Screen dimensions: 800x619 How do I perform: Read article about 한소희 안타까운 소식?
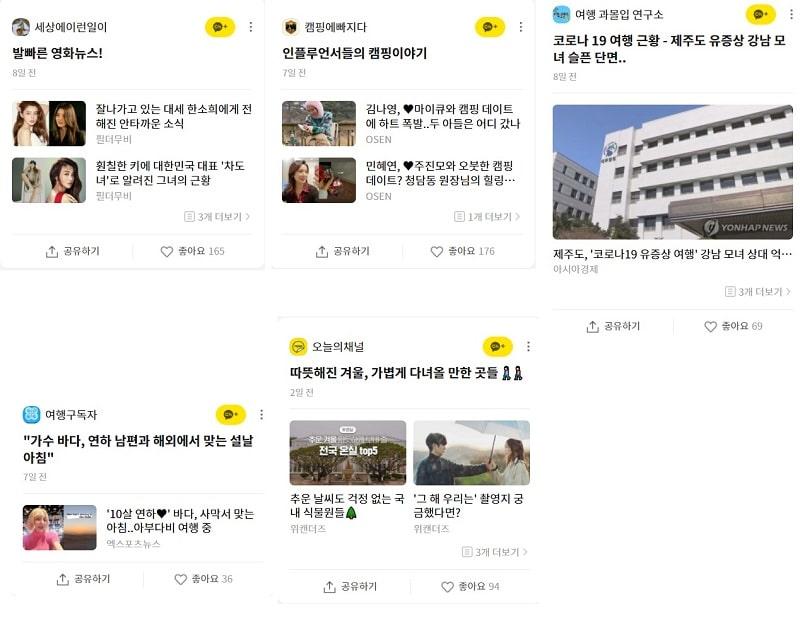tap(173, 116)
